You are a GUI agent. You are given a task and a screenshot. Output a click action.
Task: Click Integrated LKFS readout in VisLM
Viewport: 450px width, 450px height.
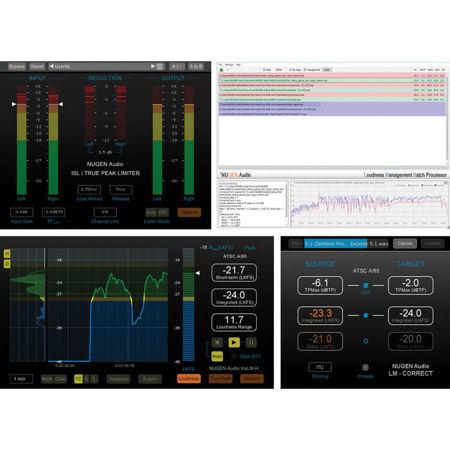[x=234, y=297]
